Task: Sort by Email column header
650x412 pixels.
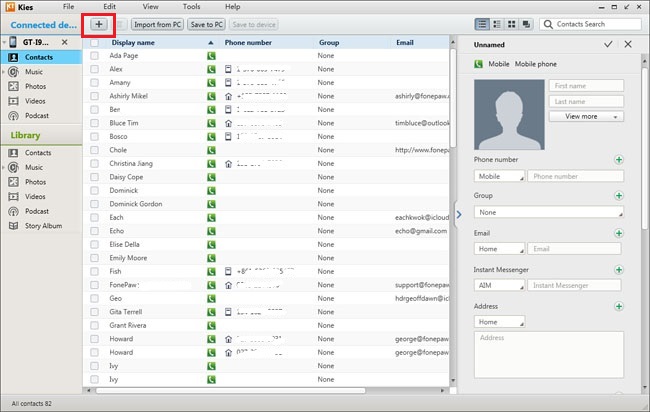Action: (x=405, y=42)
